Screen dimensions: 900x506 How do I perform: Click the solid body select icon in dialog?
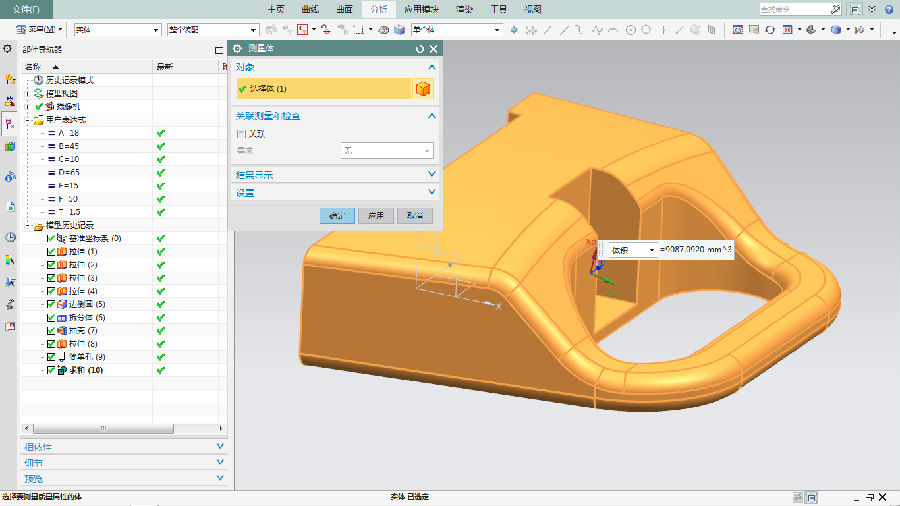point(423,89)
